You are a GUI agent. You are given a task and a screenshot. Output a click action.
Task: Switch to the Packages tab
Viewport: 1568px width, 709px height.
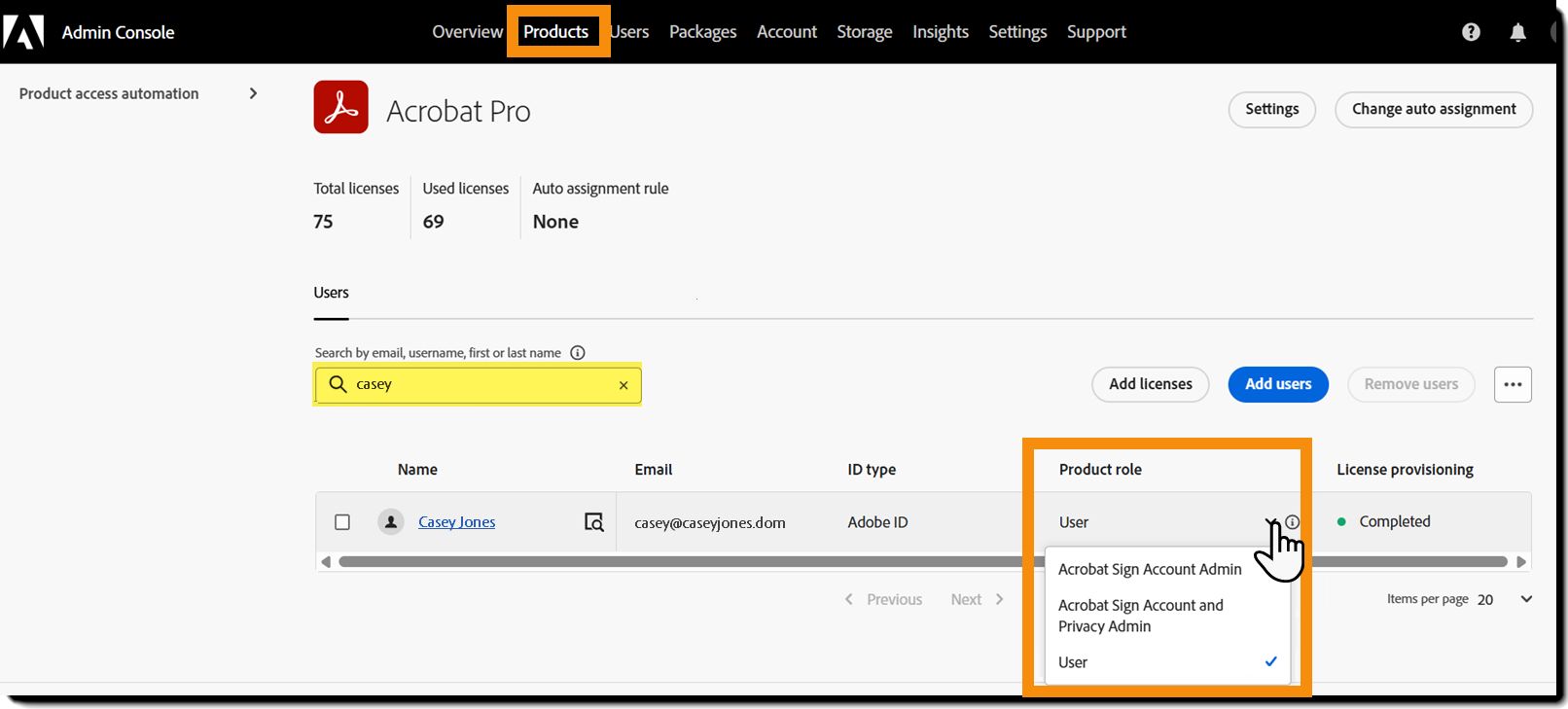702,32
